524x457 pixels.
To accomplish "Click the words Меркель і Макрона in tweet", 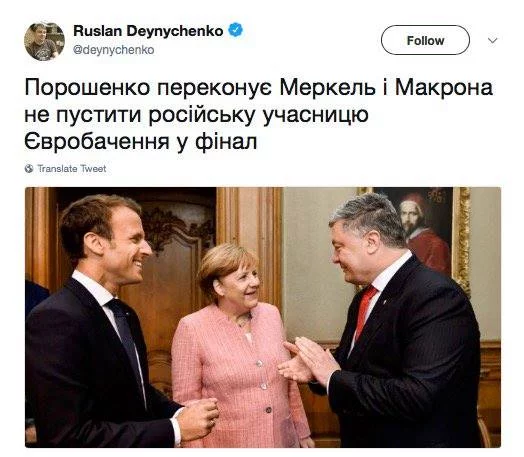I will [386, 88].
